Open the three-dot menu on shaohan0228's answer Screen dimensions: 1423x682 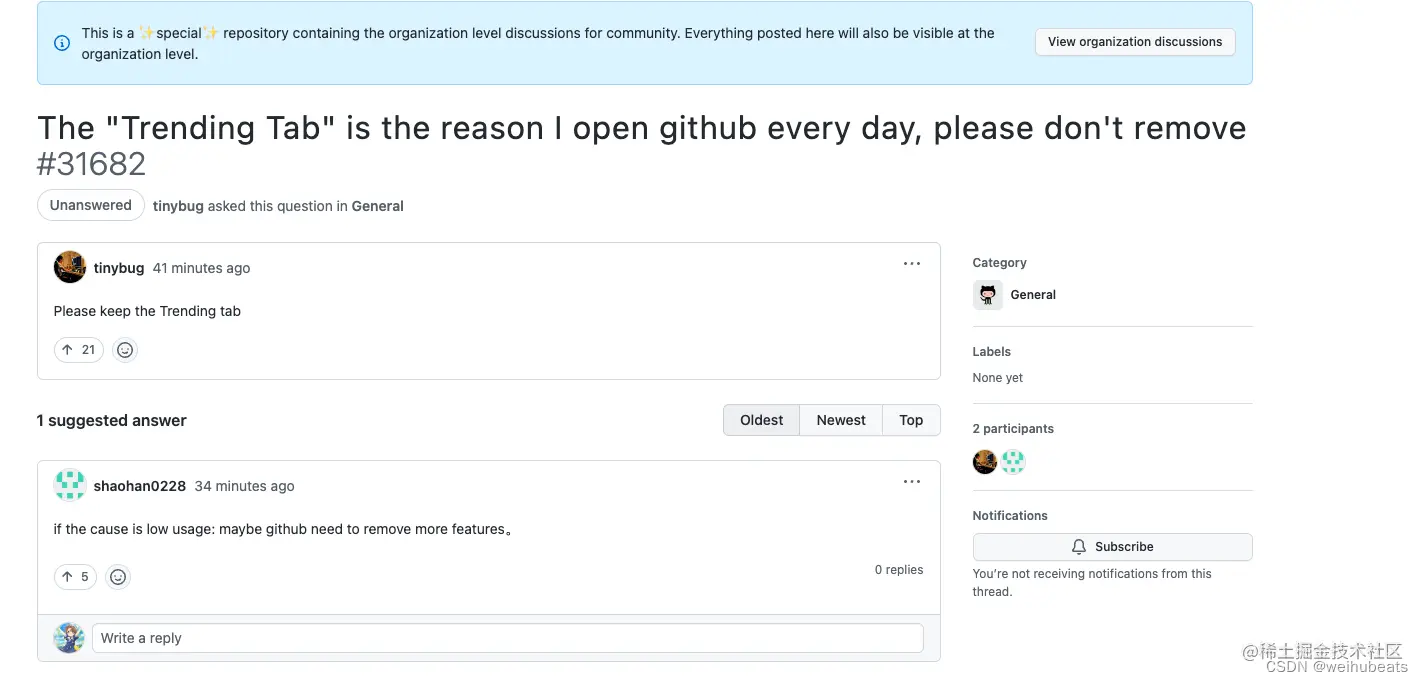911,482
